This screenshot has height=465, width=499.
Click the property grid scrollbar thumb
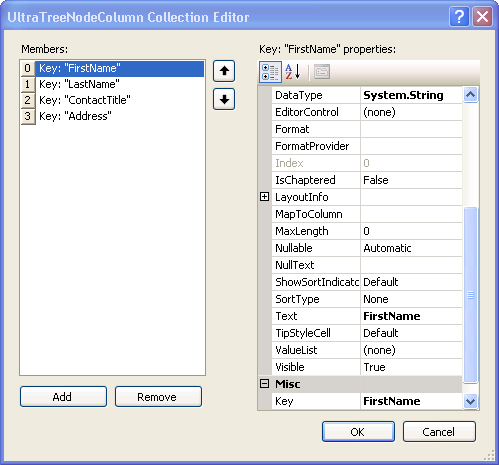coord(470,295)
